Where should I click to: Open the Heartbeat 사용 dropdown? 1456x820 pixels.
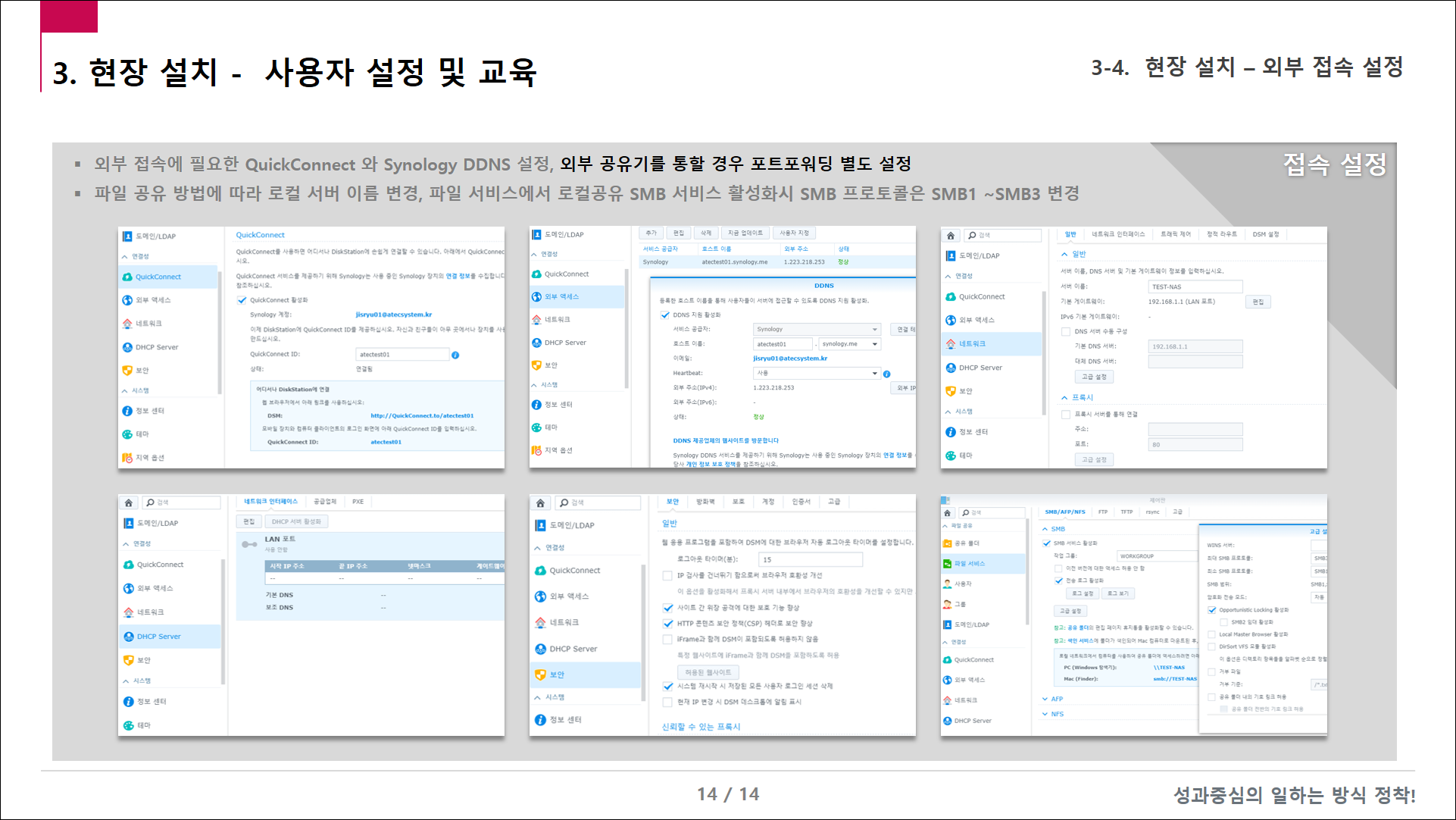[x=817, y=373]
